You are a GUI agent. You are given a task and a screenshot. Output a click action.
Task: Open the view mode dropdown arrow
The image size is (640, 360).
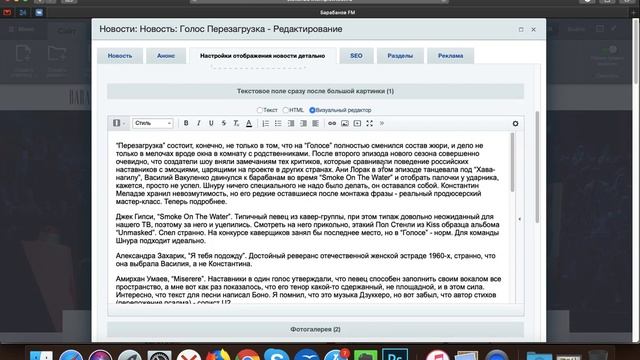124,123
